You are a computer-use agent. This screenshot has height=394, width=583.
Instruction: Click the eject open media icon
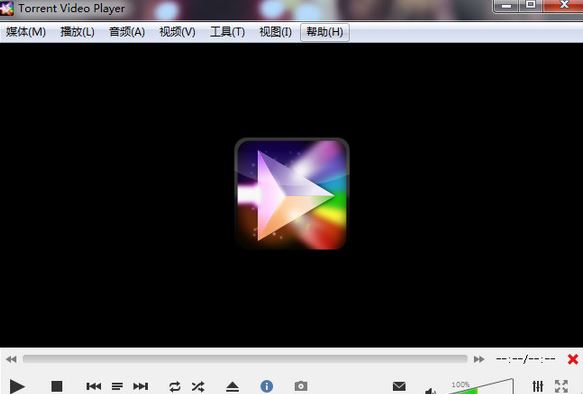click(x=232, y=387)
